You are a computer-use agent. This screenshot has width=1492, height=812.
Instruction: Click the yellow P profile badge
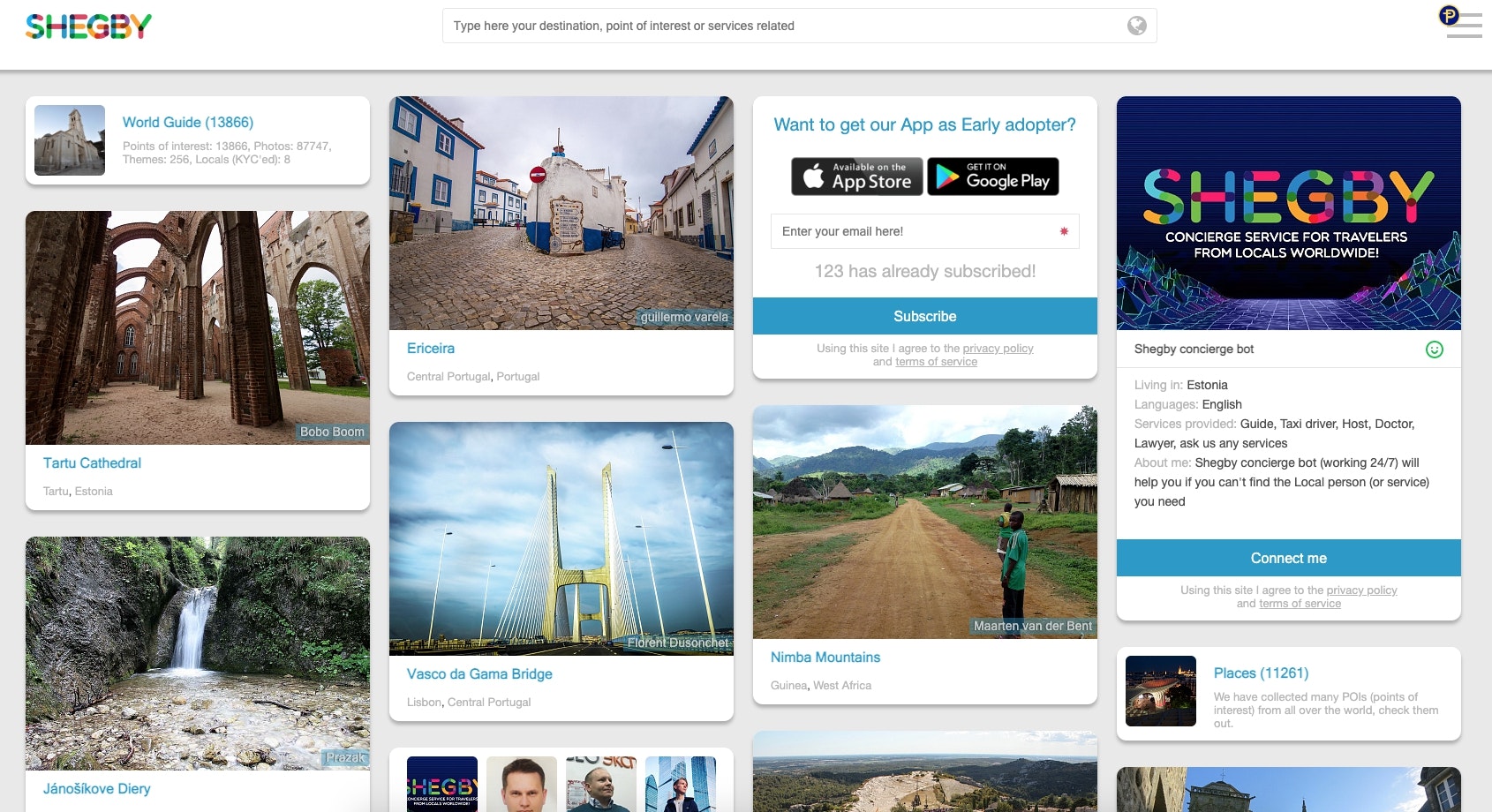coord(1449,15)
